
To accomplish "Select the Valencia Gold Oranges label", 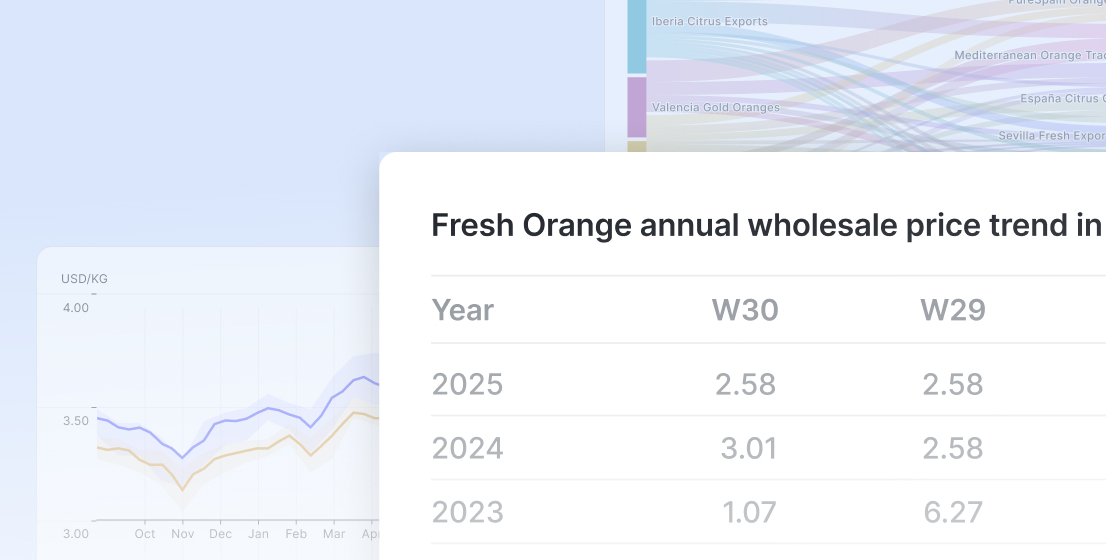I will (x=715, y=107).
